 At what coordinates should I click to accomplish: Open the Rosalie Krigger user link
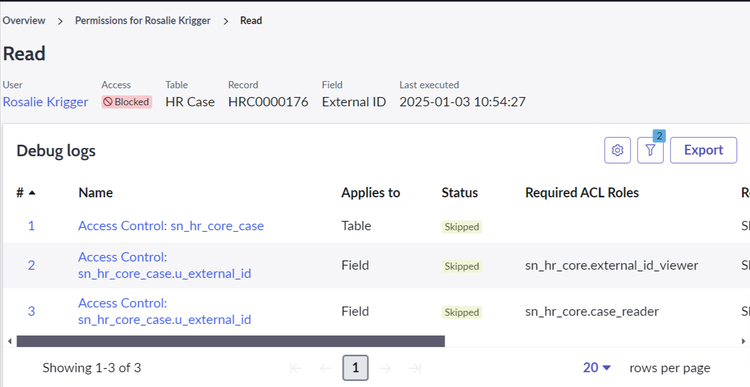tap(45, 102)
